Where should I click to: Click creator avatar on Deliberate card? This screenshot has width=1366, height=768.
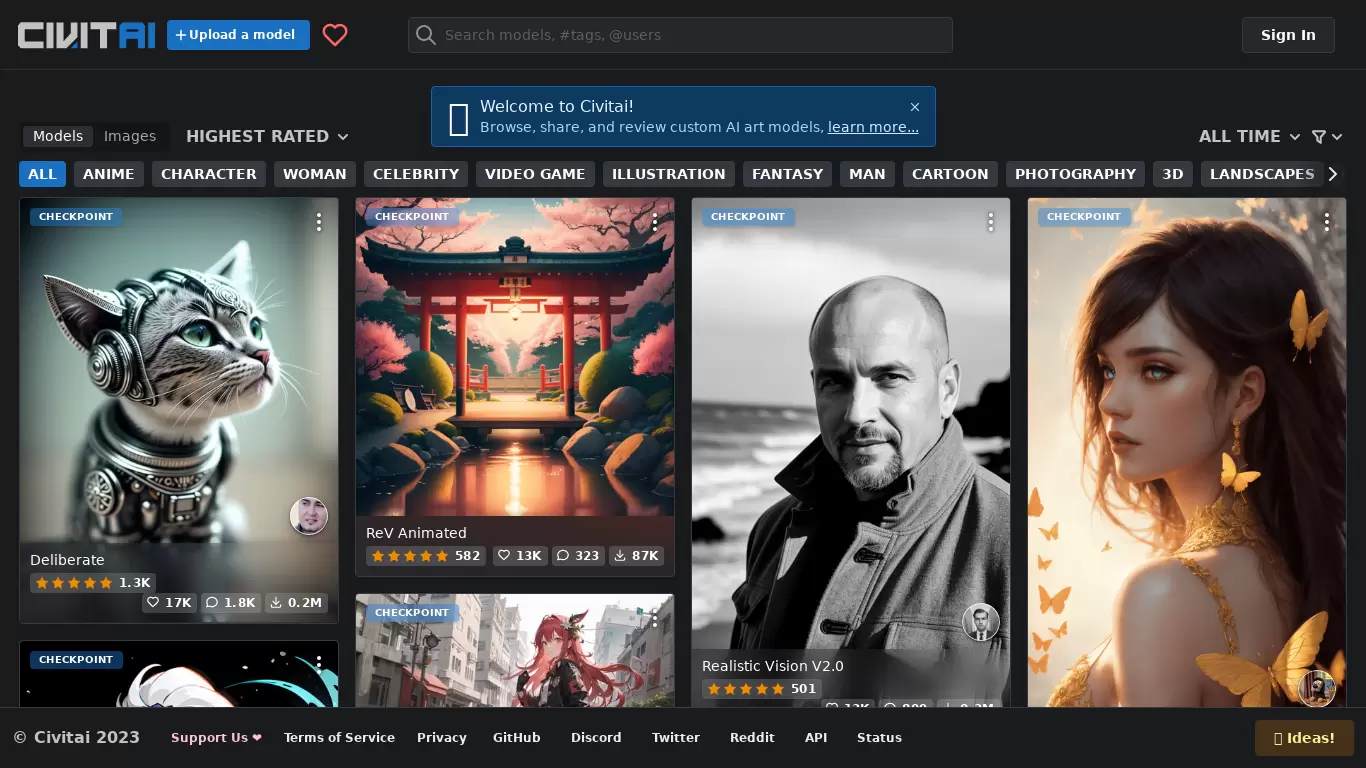[309, 516]
